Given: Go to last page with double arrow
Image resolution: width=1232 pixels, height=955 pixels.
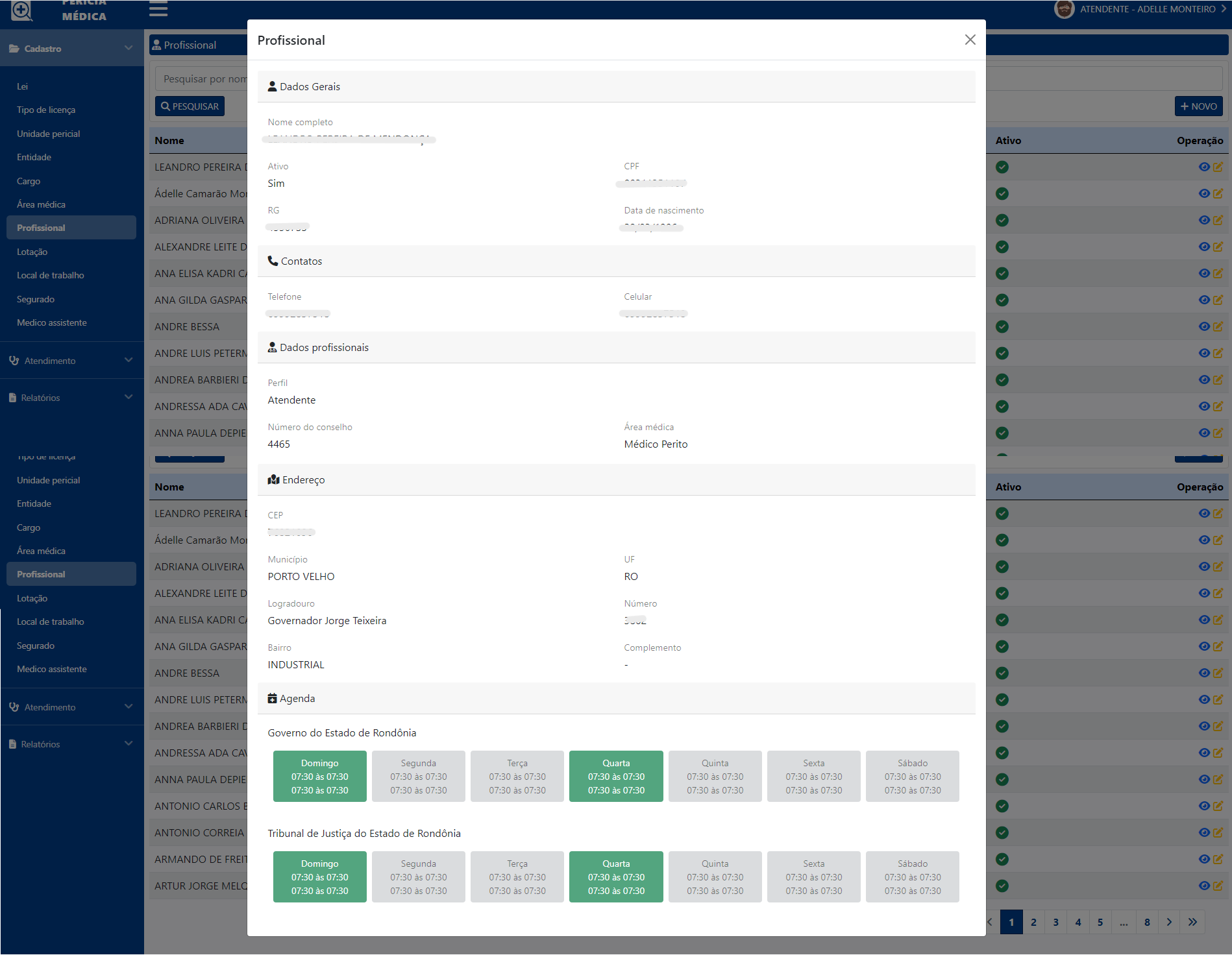Looking at the screenshot, I should 1192,922.
